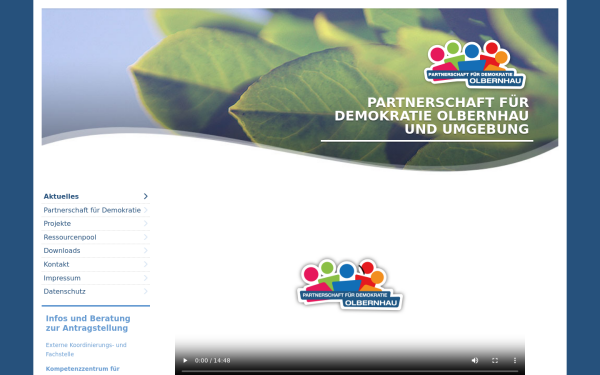
Task: Click video progress bar
Action: tap(350, 371)
